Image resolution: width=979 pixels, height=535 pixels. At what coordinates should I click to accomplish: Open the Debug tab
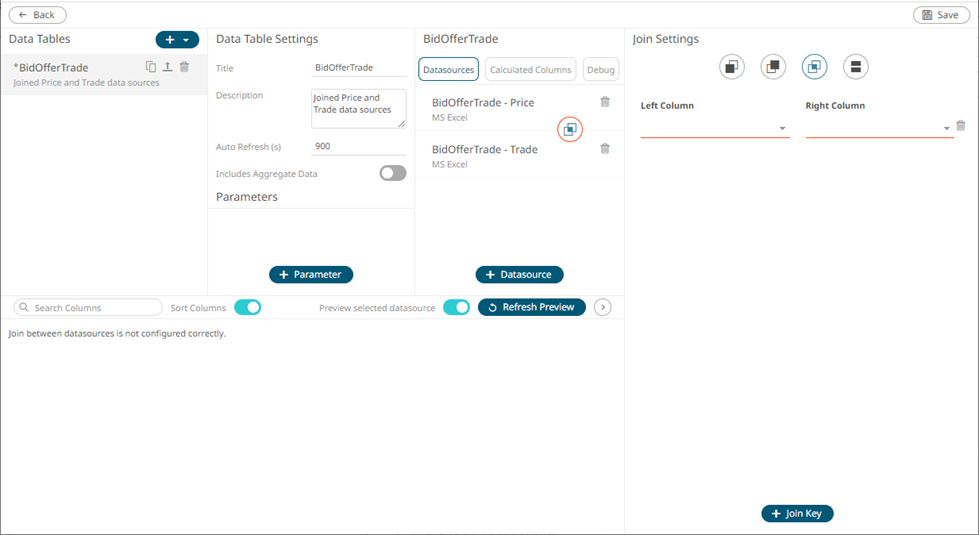601,69
